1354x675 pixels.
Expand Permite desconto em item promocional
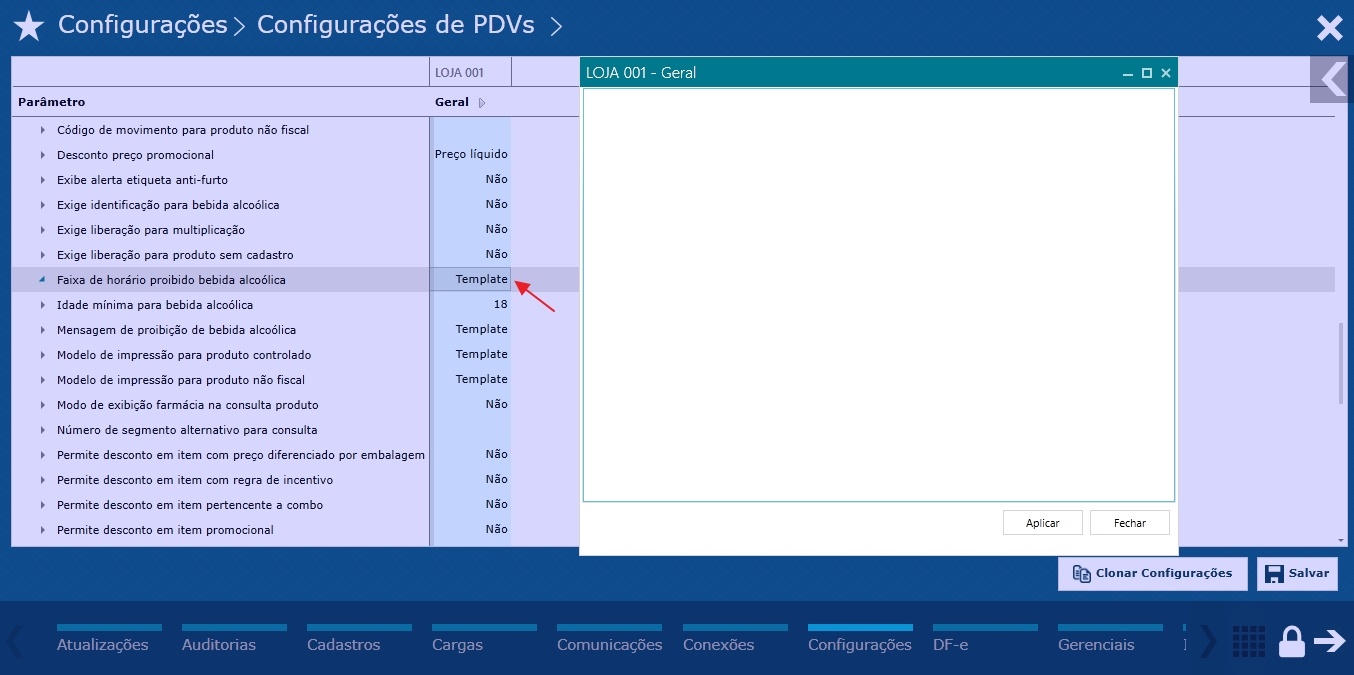pyautogui.click(x=43, y=530)
